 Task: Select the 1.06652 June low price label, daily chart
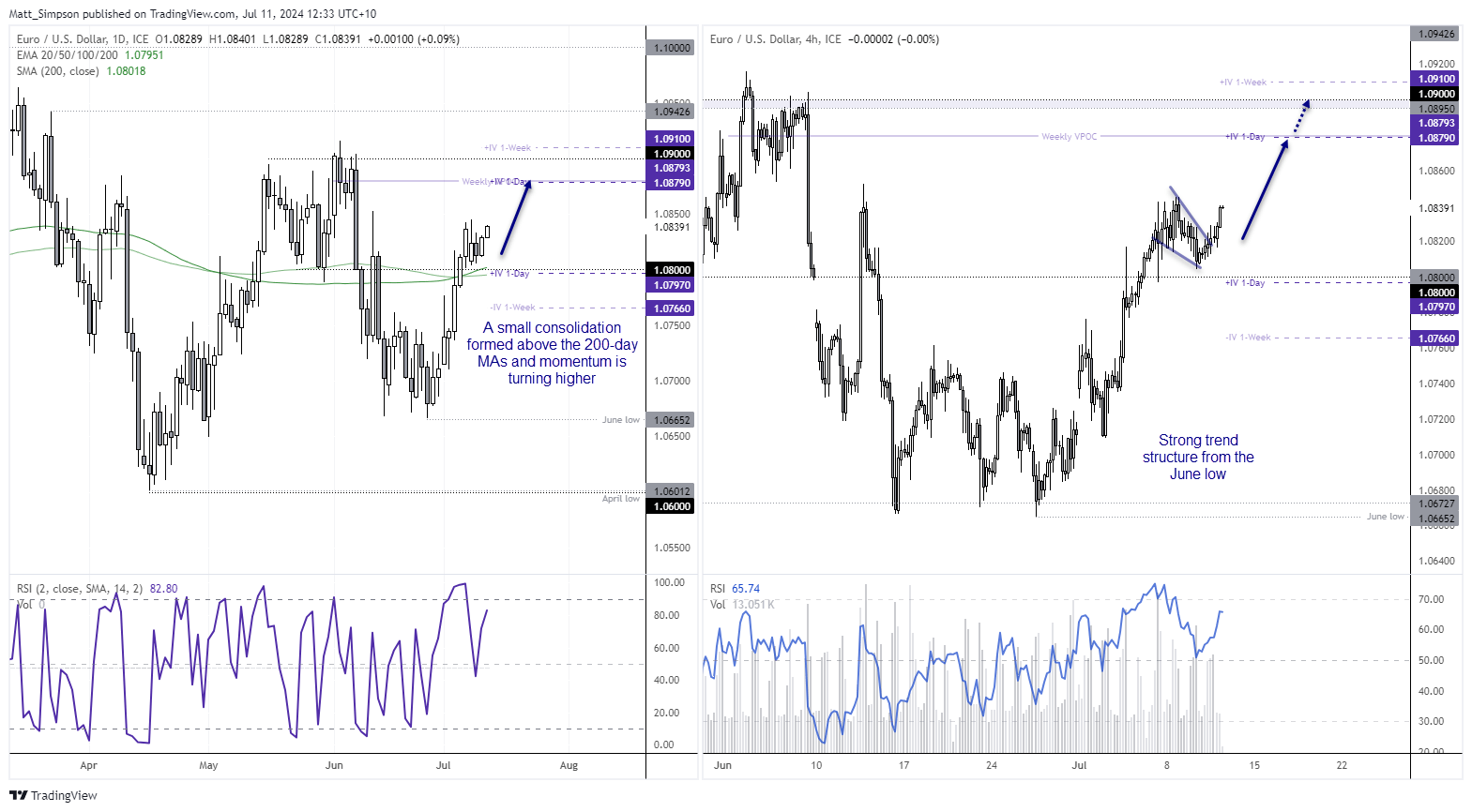point(671,420)
